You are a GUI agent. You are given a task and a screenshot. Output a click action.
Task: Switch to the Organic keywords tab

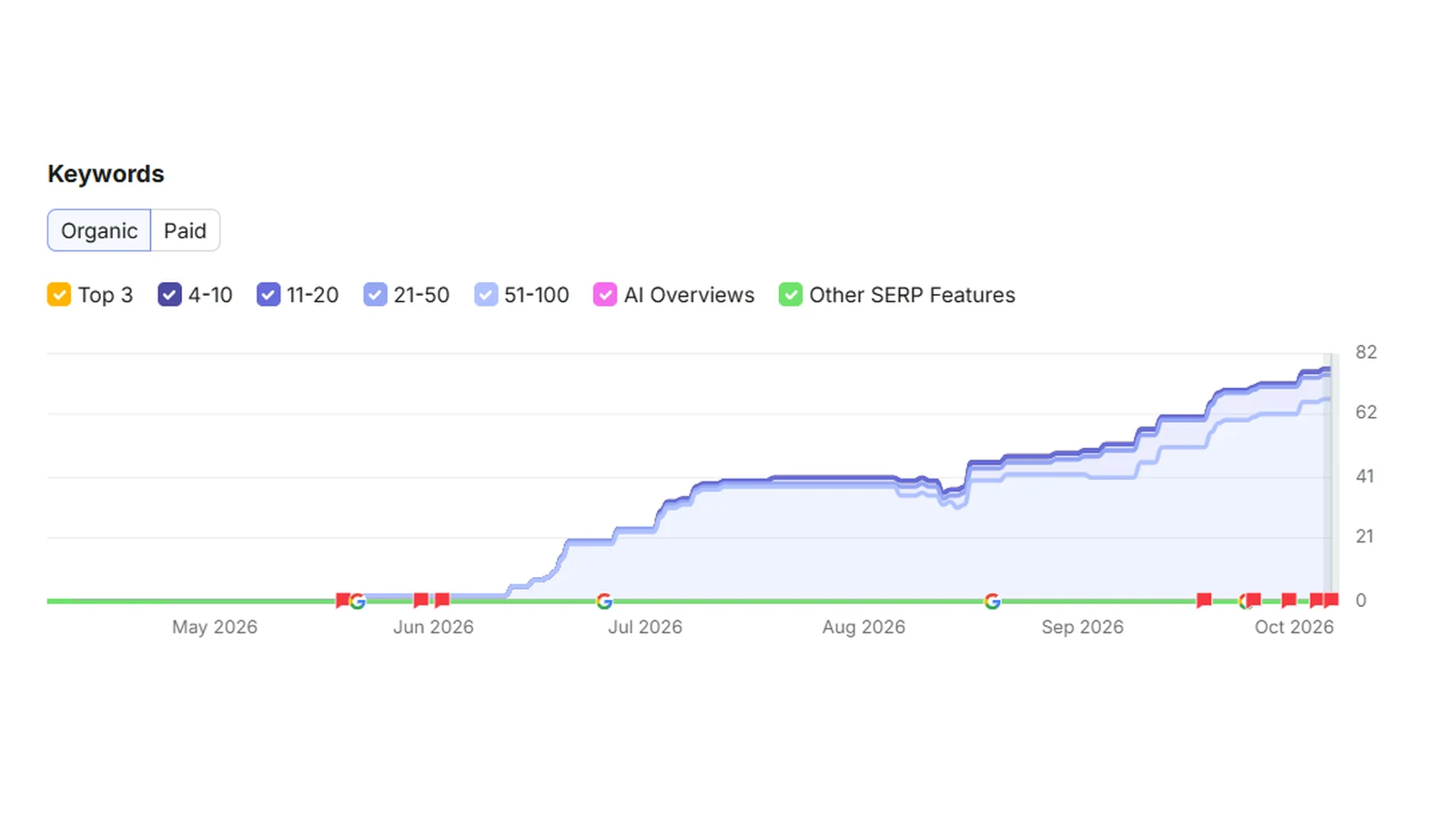click(99, 231)
